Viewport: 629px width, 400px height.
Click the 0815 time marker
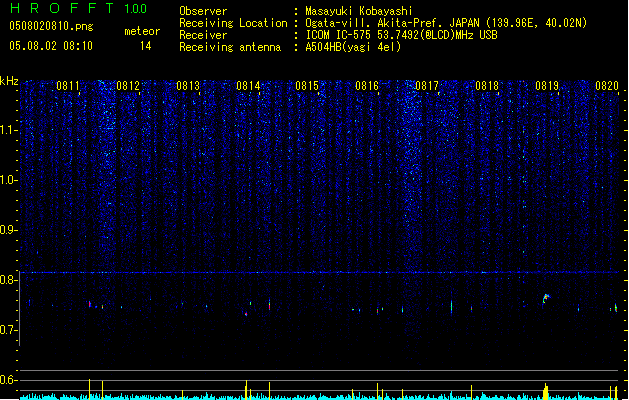pos(307,86)
